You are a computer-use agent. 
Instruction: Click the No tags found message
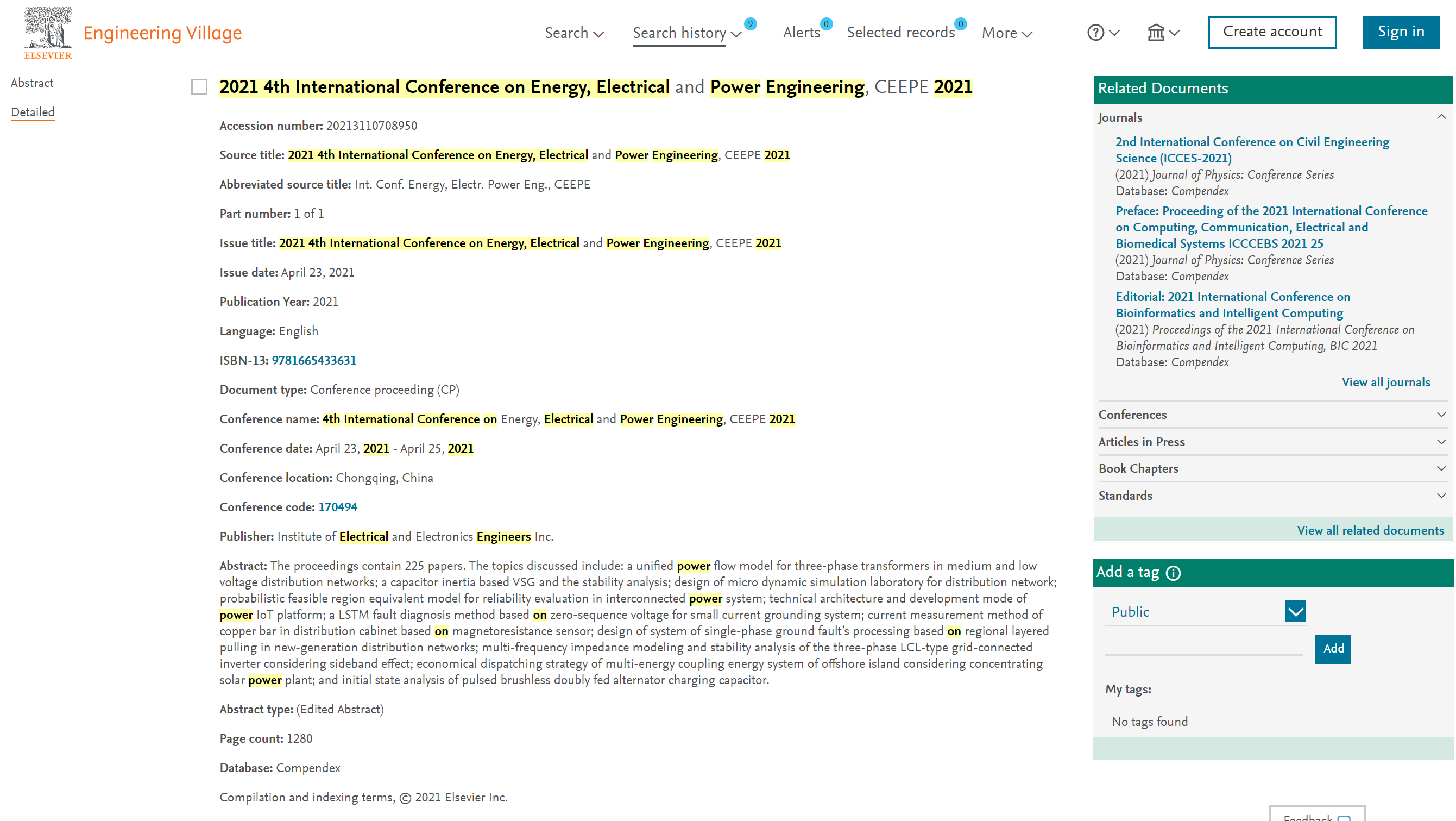tap(1149, 722)
